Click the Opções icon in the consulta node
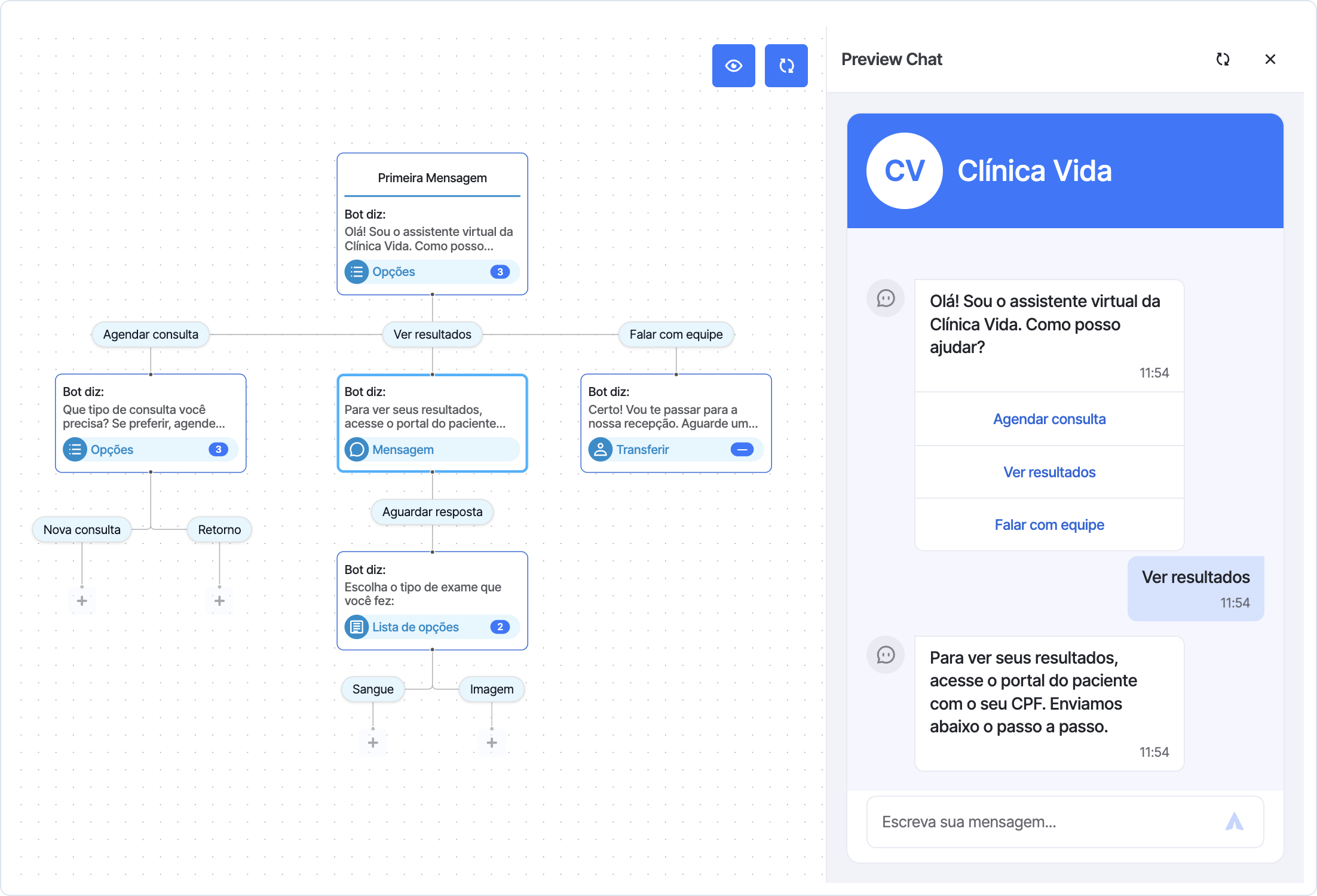Viewport: 1317px width, 896px height. pyautogui.click(x=75, y=450)
